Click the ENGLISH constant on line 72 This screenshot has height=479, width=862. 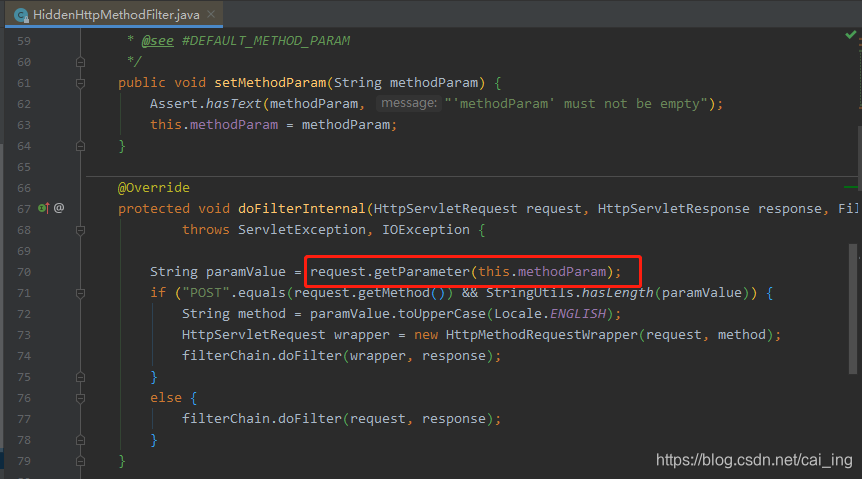click(578, 313)
